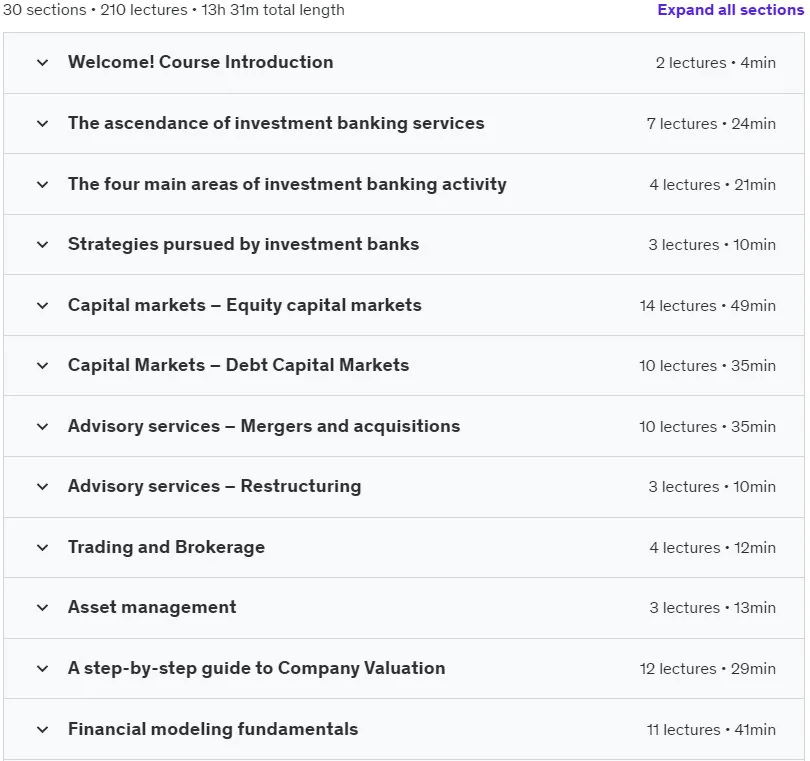This screenshot has width=810, height=761.
Task: Expand chevron for Mergers and acquisitions
Action: (43, 426)
